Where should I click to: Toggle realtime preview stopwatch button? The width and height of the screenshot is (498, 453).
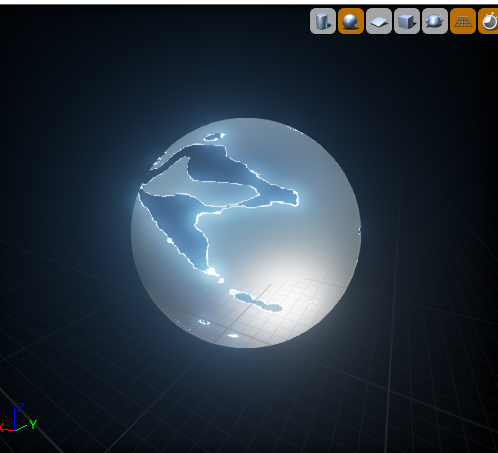(x=488, y=21)
